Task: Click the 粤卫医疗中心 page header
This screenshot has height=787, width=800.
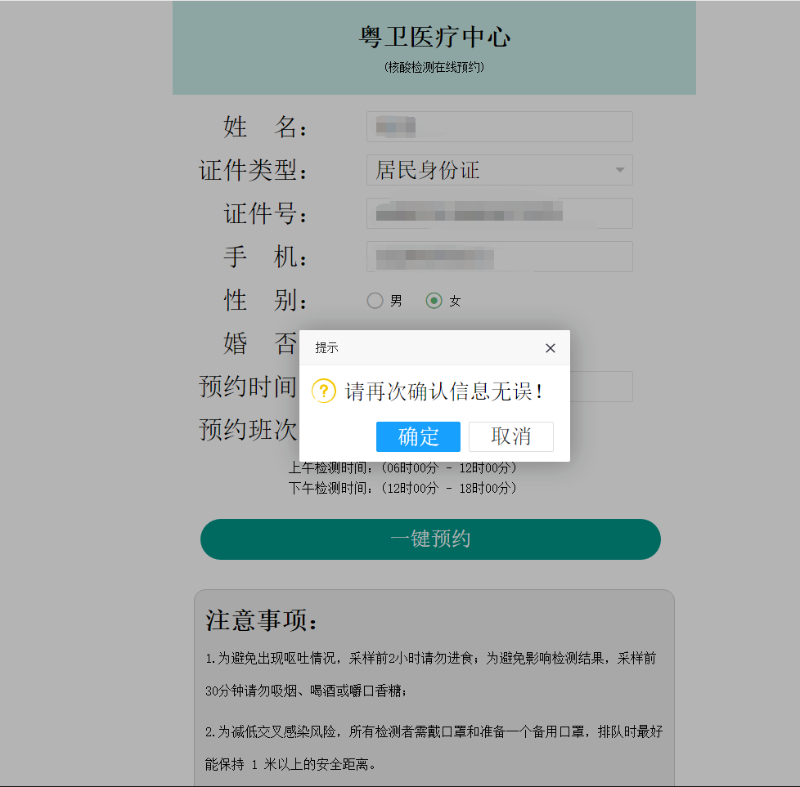Action: pyautogui.click(x=433, y=36)
